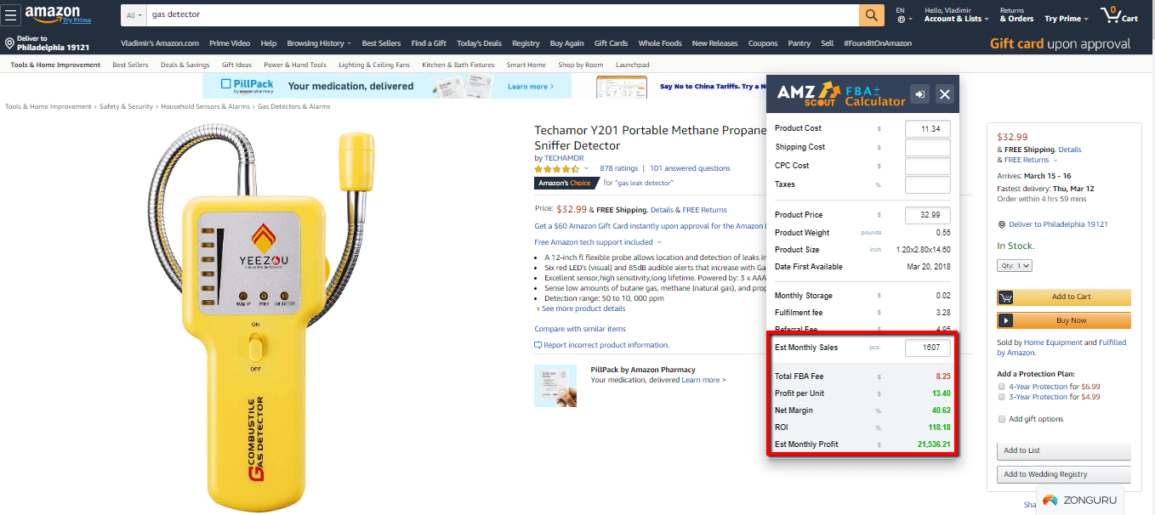Check the 4-Year Protection option
This screenshot has height=515, width=1155.
(1002, 386)
